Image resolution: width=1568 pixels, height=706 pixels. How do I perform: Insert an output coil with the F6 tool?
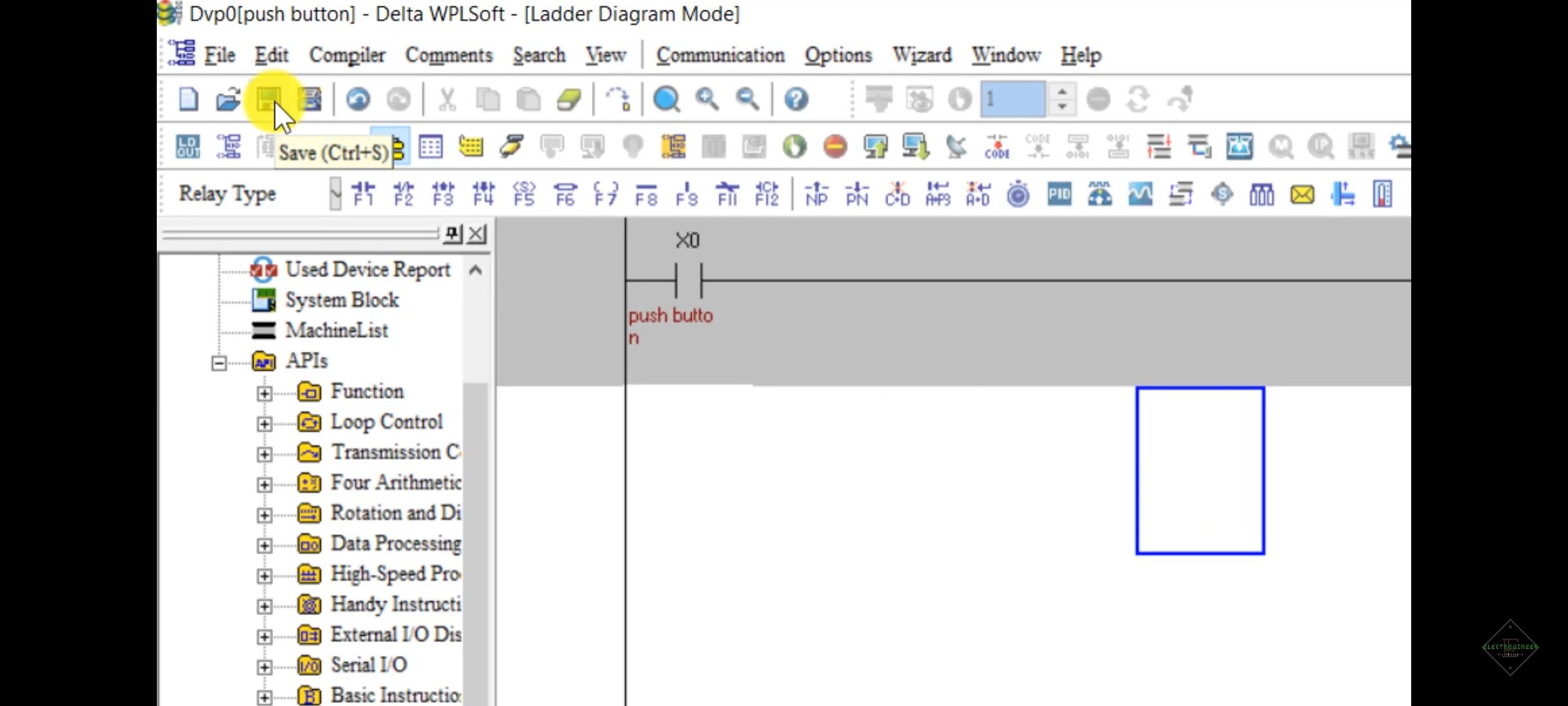click(566, 193)
